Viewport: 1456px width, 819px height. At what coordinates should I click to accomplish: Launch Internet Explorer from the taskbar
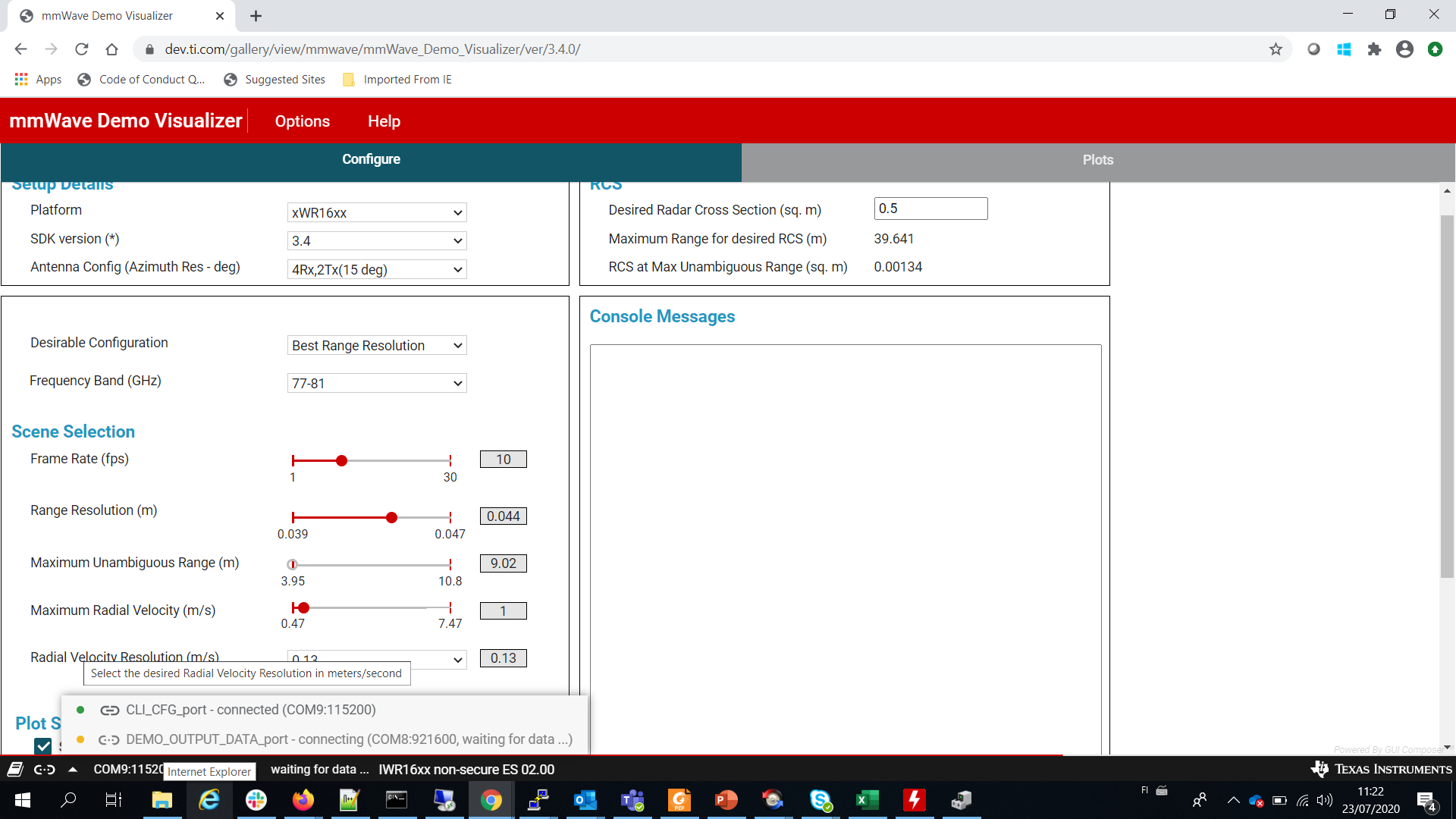[209, 800]
